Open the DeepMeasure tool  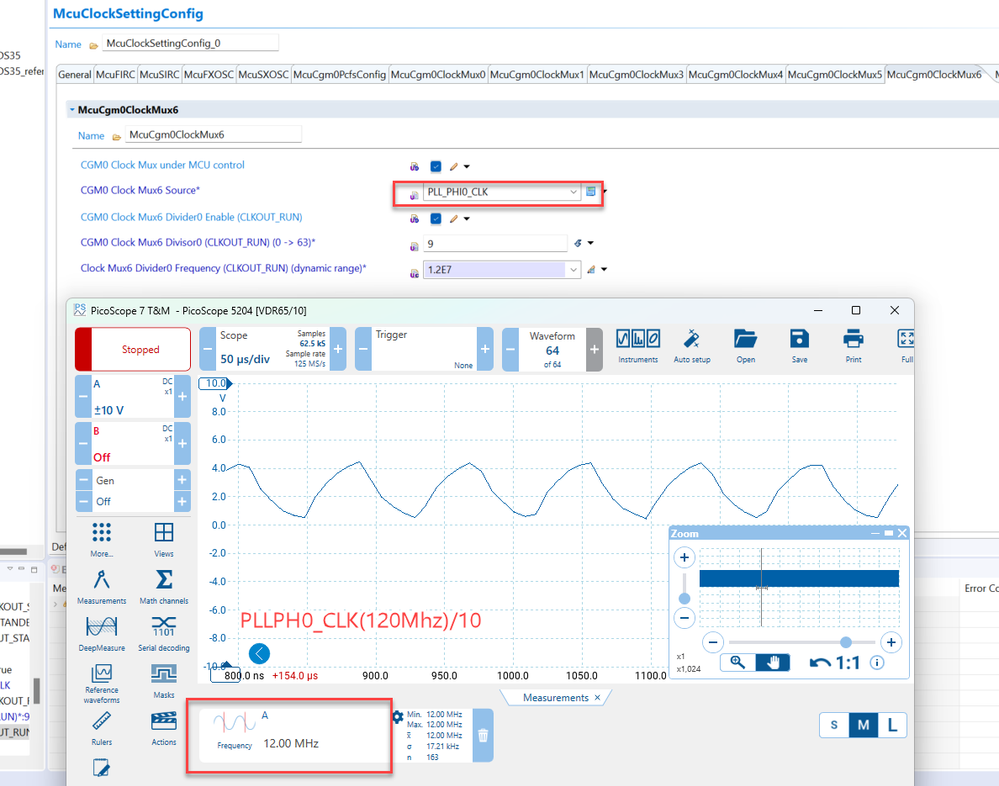coord(102,633)
